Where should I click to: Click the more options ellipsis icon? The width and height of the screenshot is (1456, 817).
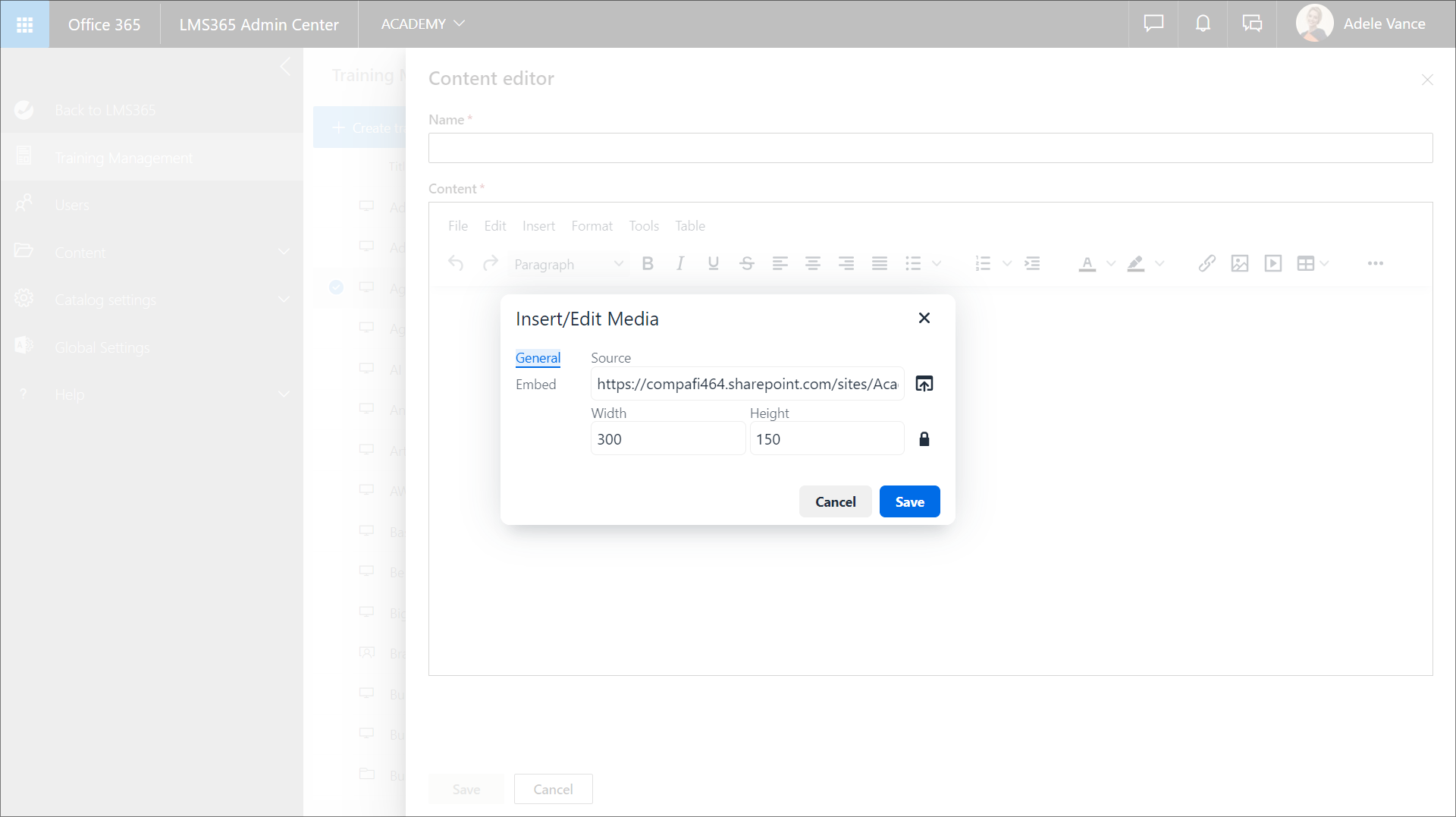1375,263
